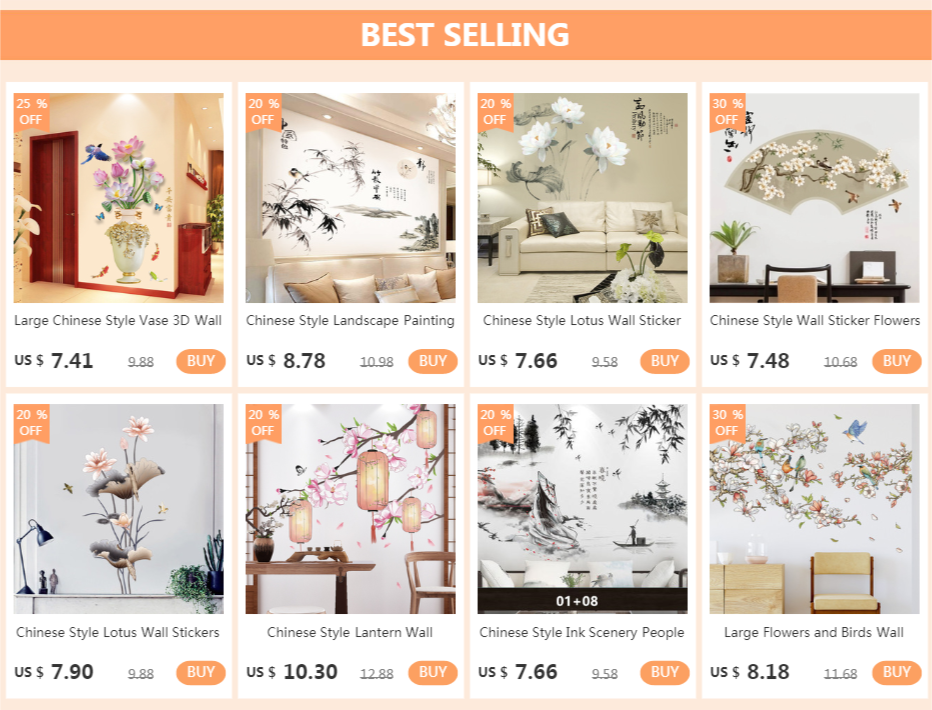Click BUY for the 8.78 landscape painting
The image size is (932, 710).
(433, 361)
